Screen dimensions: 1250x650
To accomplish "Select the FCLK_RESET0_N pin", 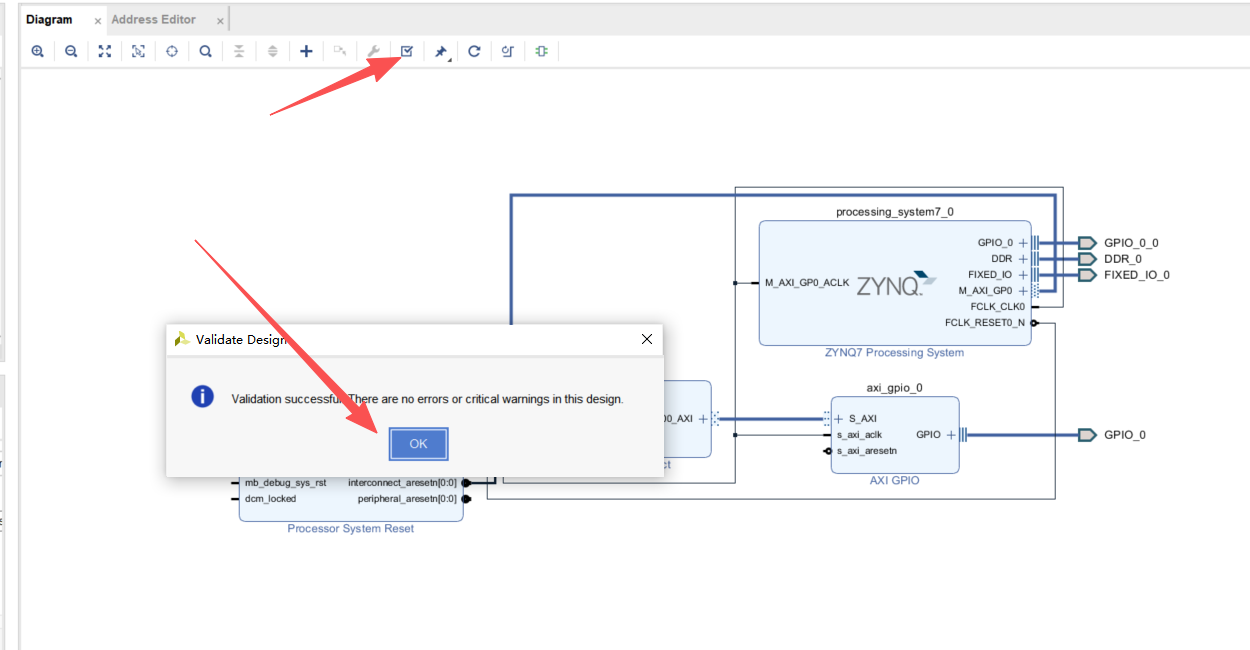I will point(984,323).
